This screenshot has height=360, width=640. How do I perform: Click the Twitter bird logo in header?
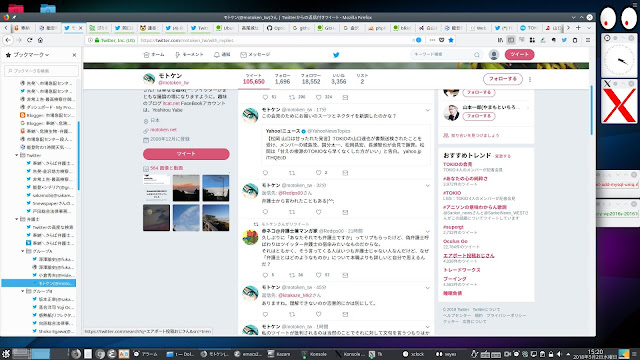(336, 55)
